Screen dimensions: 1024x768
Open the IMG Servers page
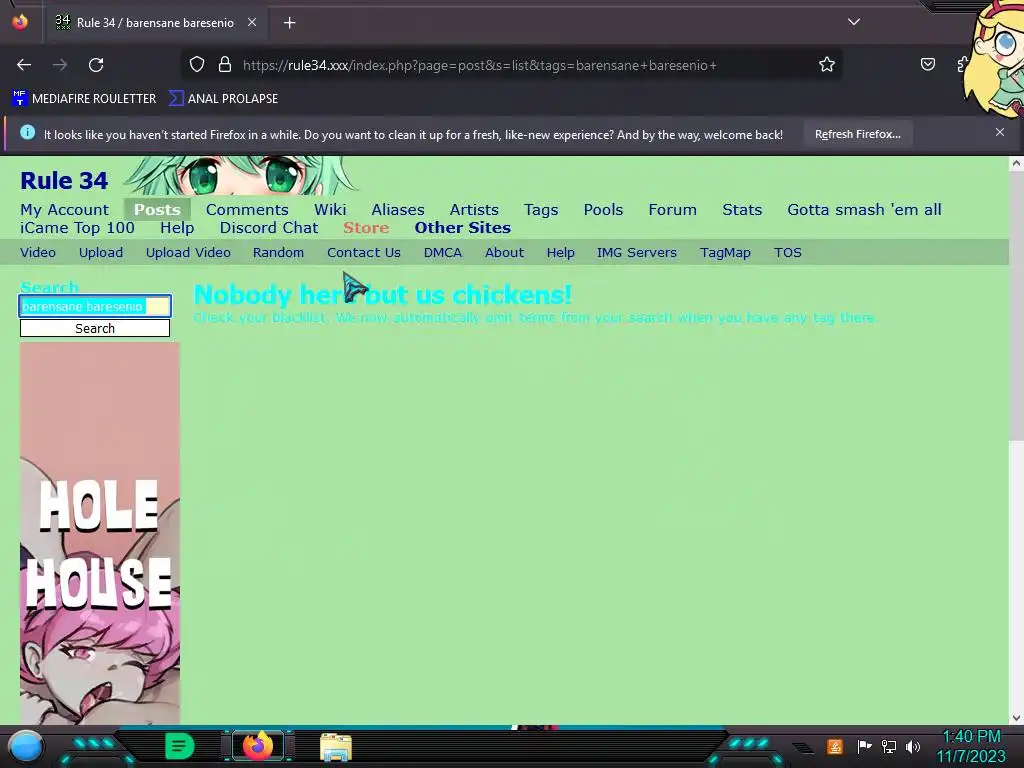click(637, 253)
